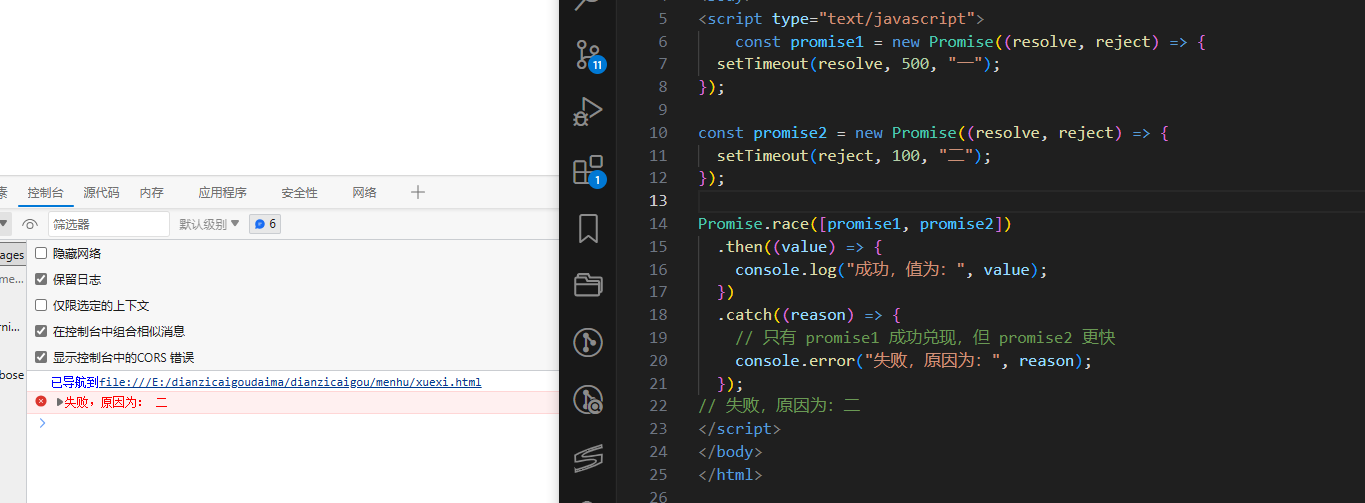This screenshot has height=503, width=1365.
Task: Click the 已导航到 text in console
Action: tap(75, 382)
